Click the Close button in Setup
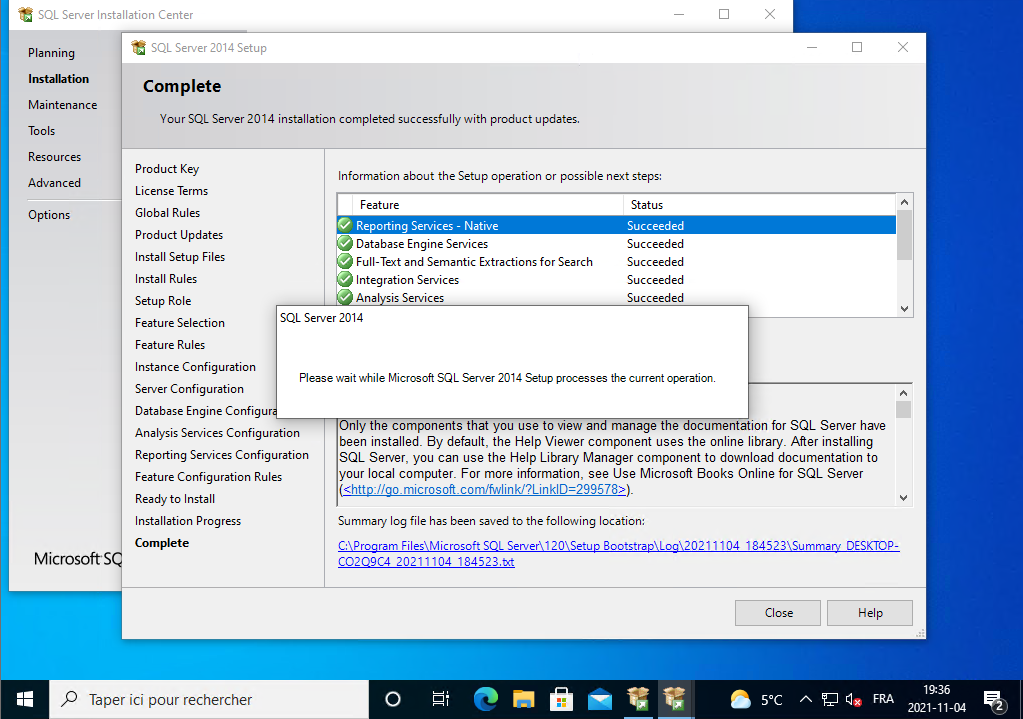The image size is (1023, 719). point(778,613)
